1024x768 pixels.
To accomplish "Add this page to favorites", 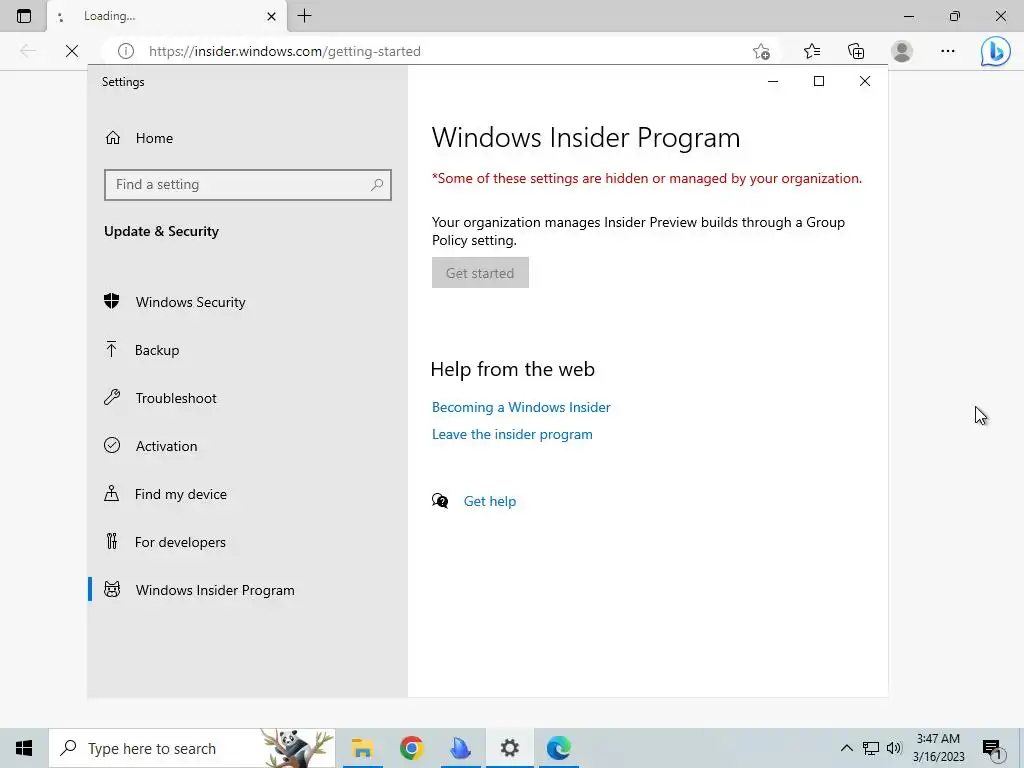I will (761, 51).
